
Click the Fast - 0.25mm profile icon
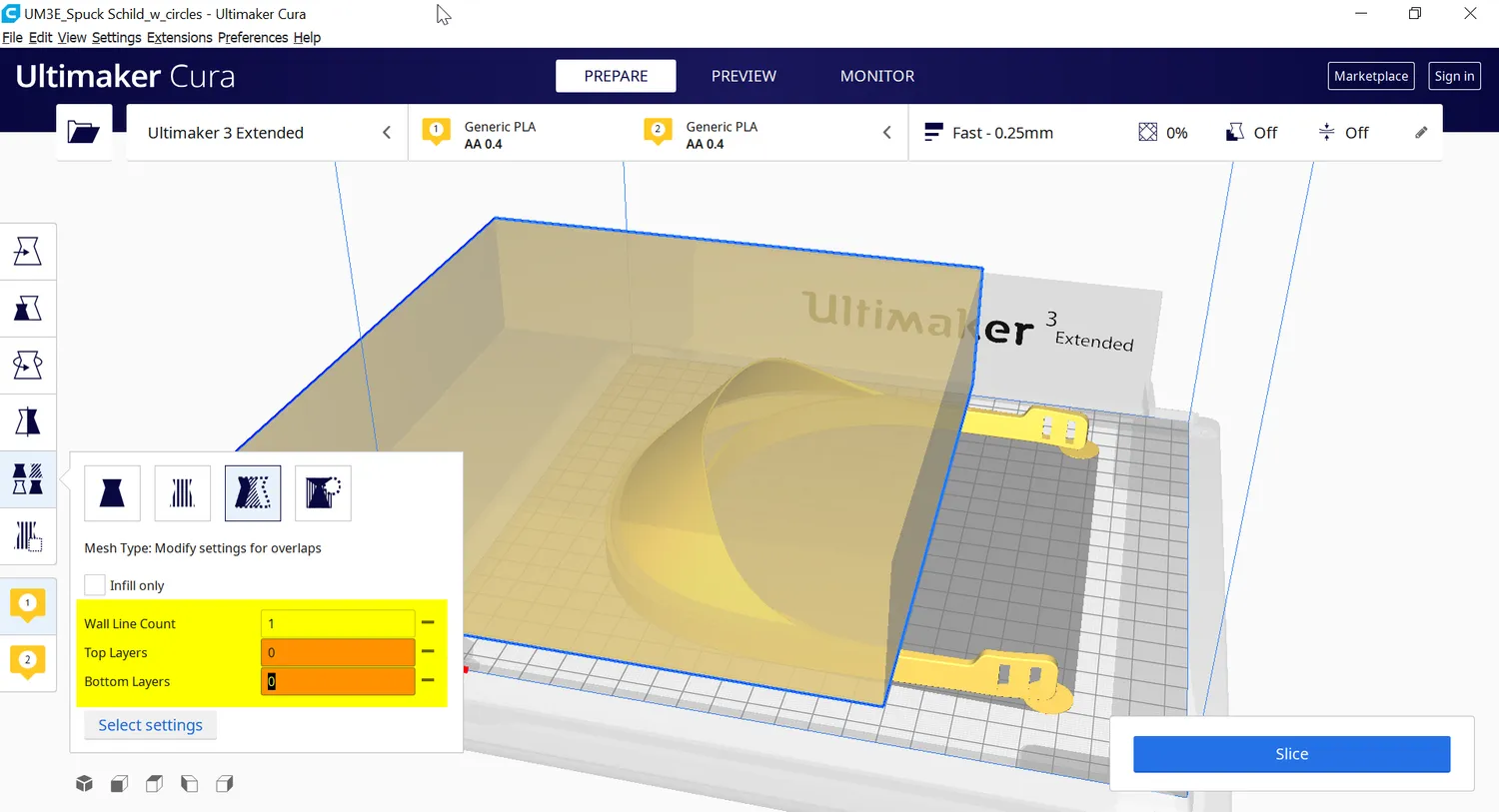(933, 132)
